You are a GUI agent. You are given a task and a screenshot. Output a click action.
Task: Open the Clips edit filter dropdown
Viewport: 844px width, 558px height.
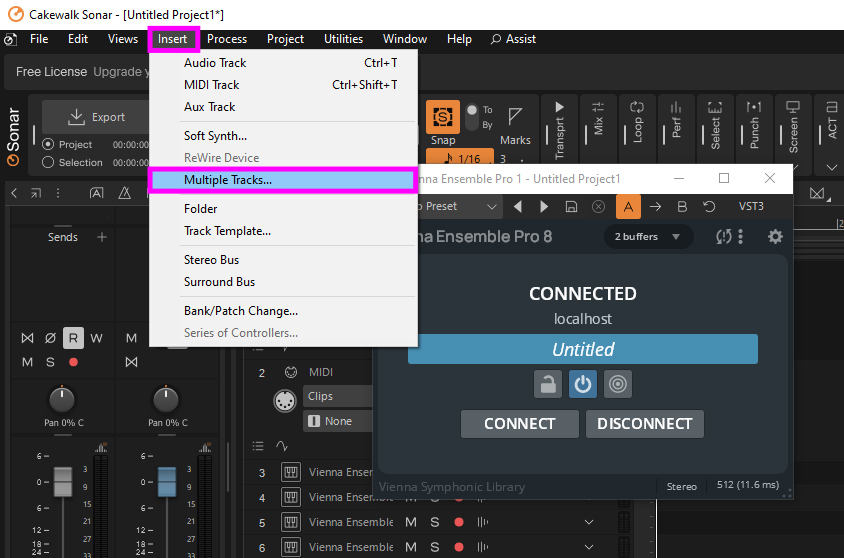point(337,396)
